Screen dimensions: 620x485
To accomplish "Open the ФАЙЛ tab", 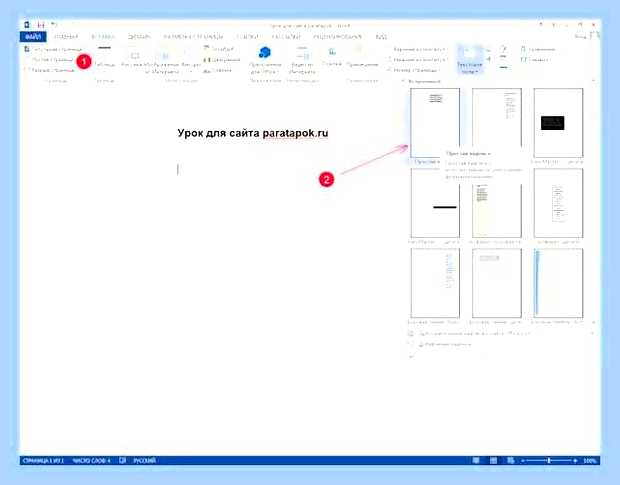I will point(33,37).
